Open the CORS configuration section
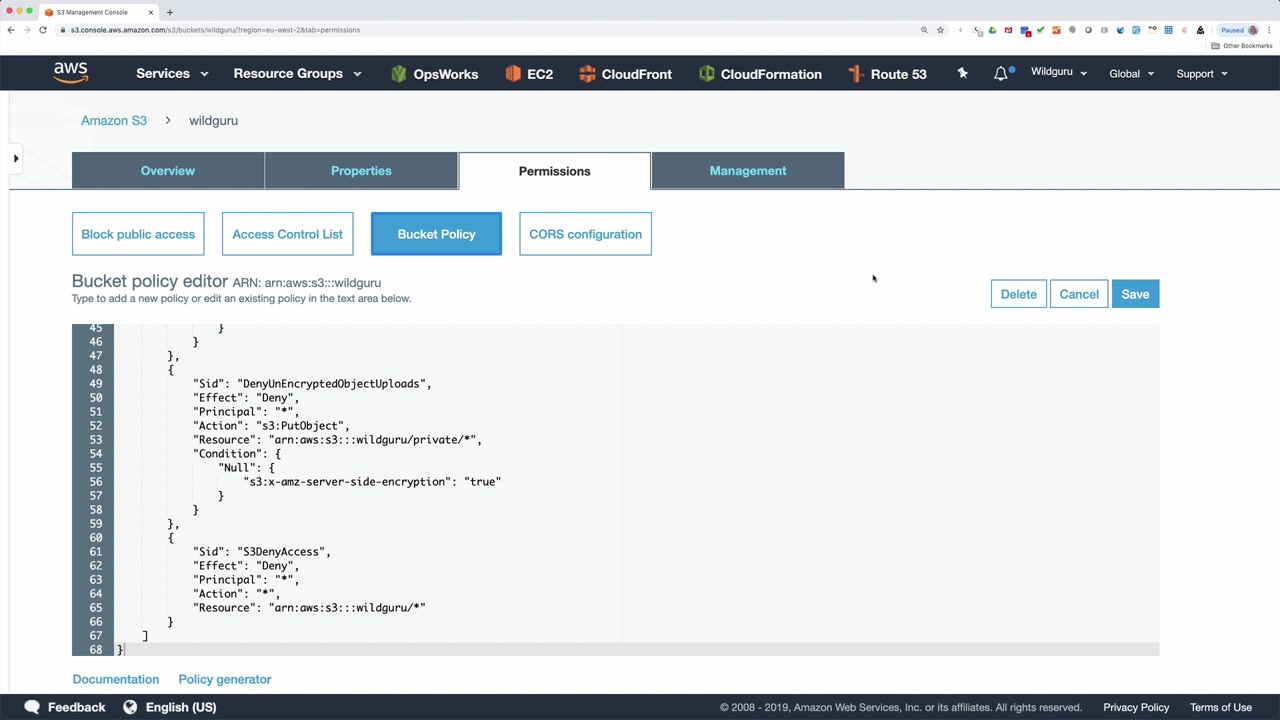 pyautogui.click(x=585, y=234)
